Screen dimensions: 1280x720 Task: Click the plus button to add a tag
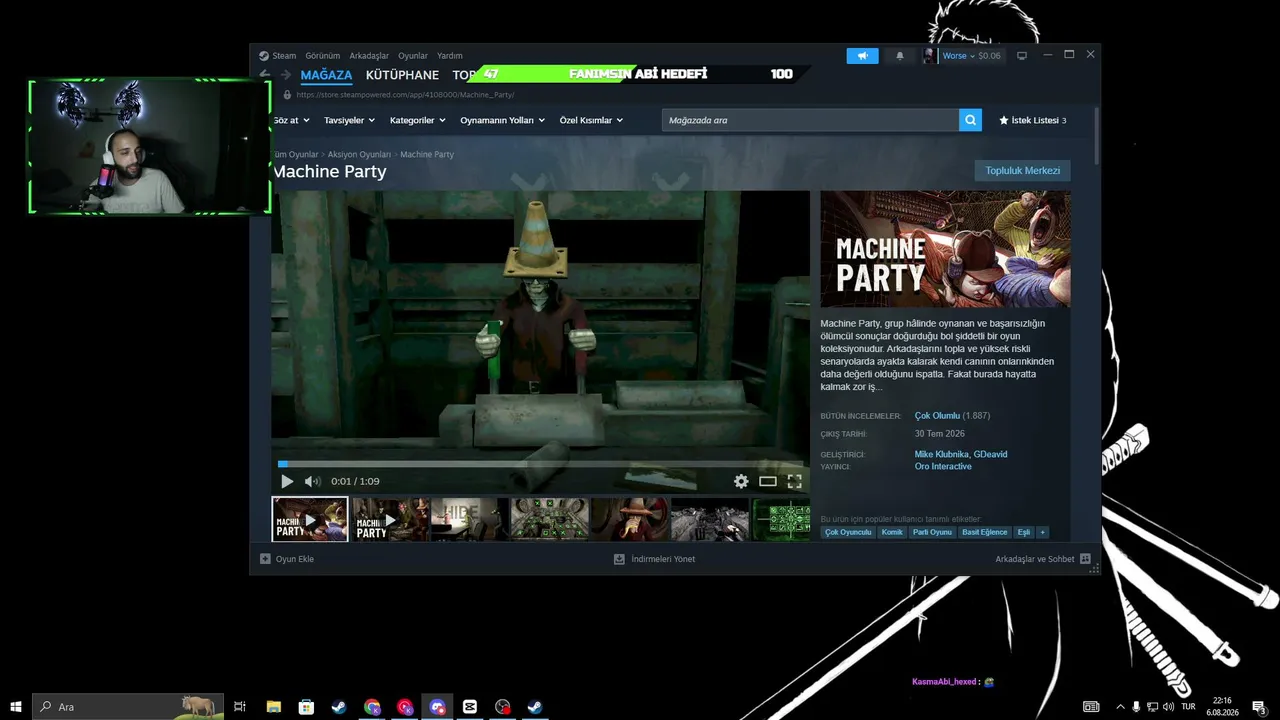1042,532
